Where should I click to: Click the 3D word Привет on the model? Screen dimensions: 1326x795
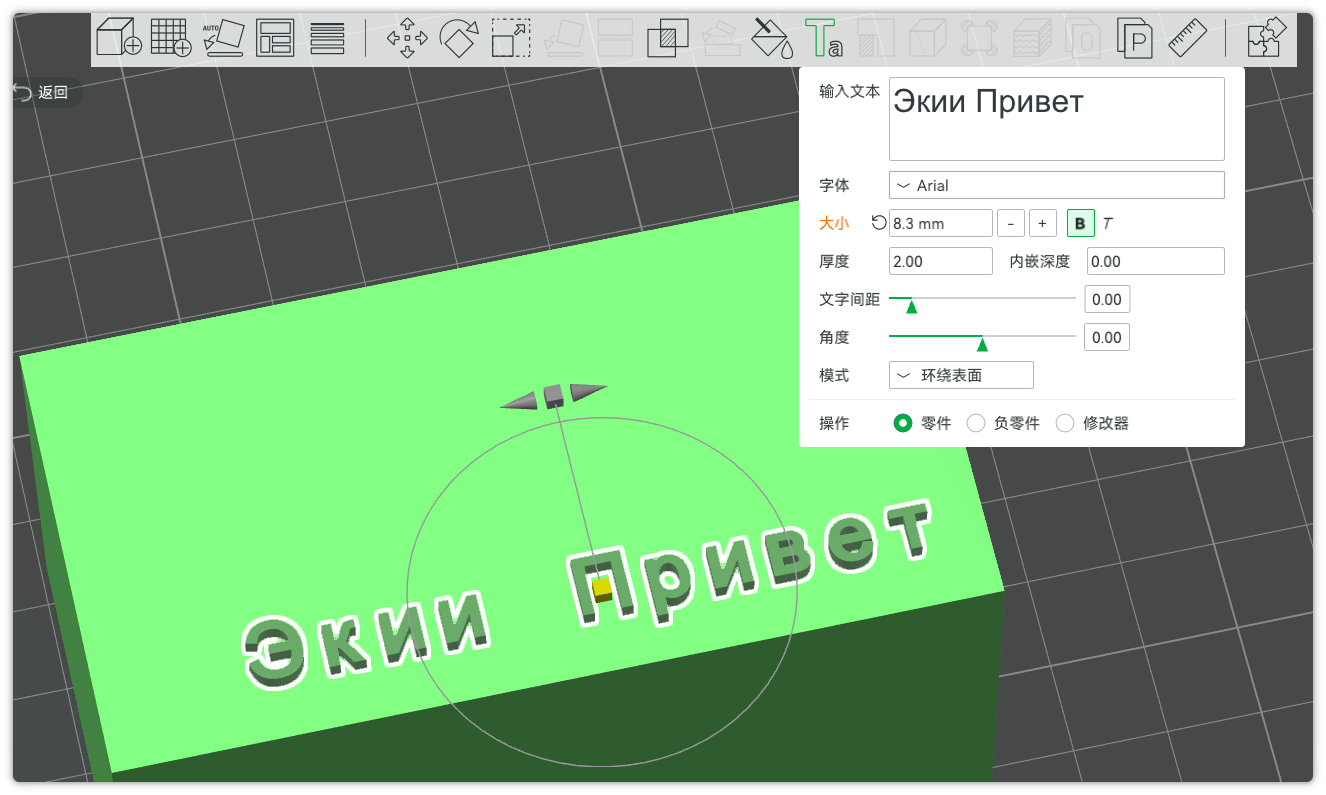(x=752, y=561)
